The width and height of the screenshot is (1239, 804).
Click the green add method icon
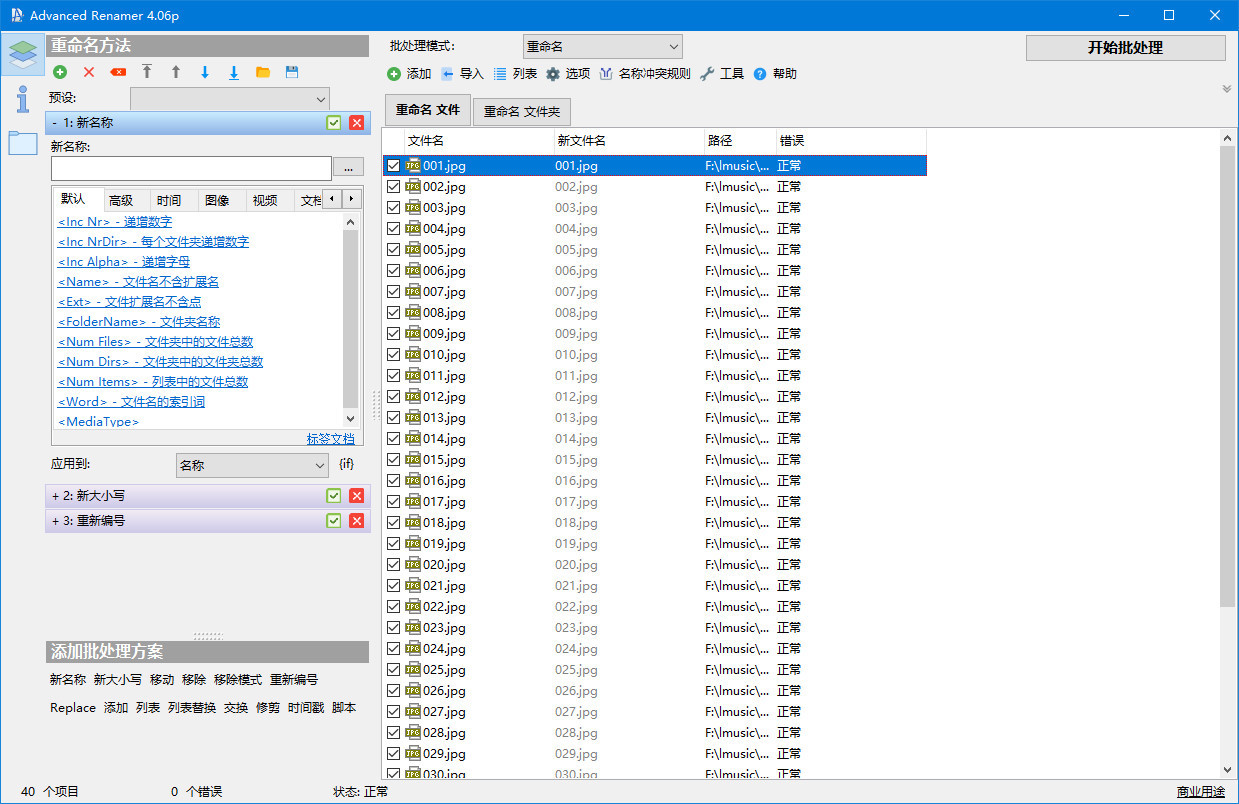[61, 72]
